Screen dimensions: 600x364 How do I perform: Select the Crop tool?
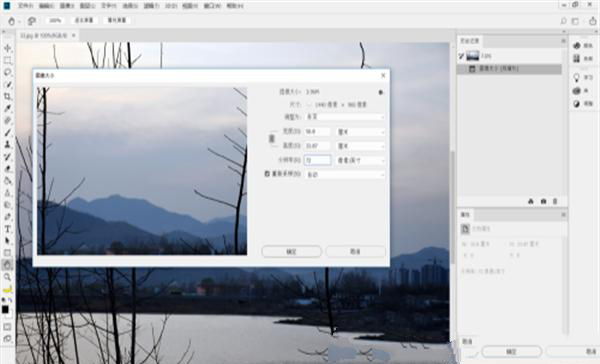(7, 96)
